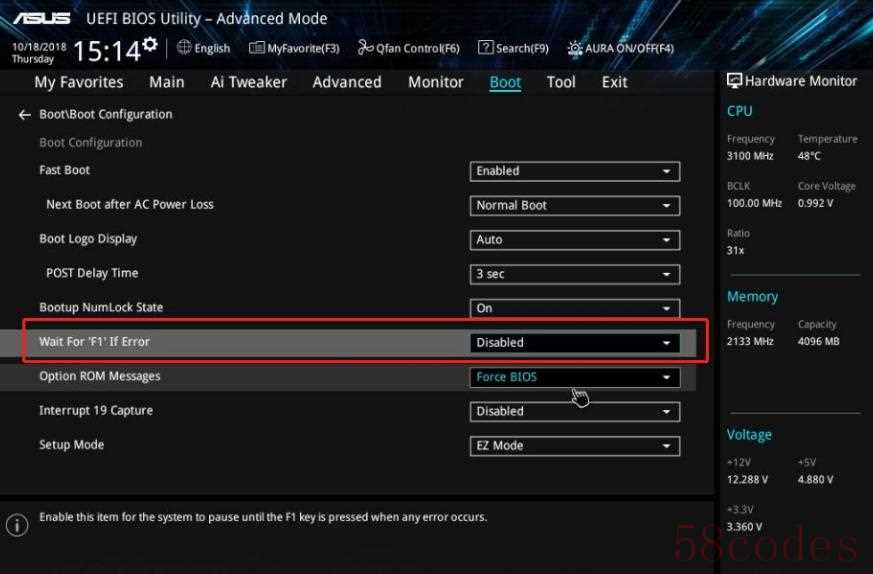
Task: Open Wait For 'F1' If Error dropdown
Action: tap(574, 342)
